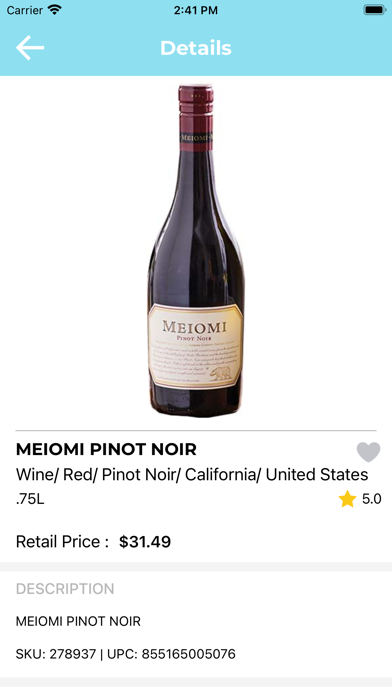Tap the Retail Price label
Image resolution: width=392 pixels, height=696 pixels.
click(x=63, y=542)
